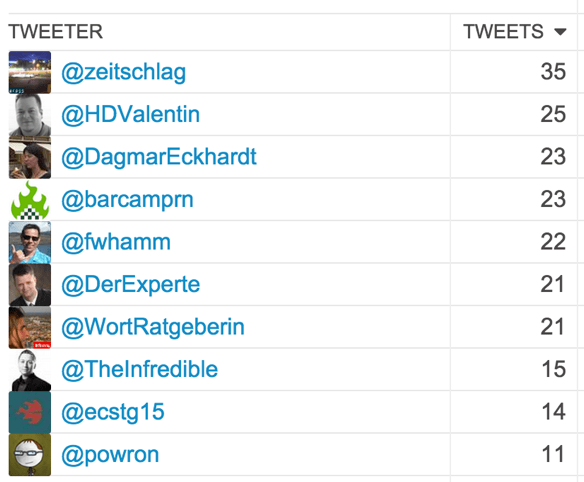Visit the @DagmarEckhardt link

159,157
